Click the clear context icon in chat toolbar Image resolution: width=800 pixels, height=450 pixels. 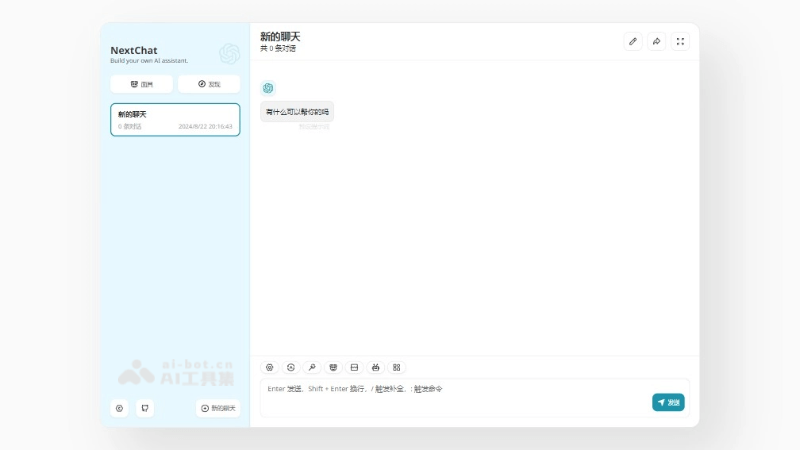click(x=354, y=367)
